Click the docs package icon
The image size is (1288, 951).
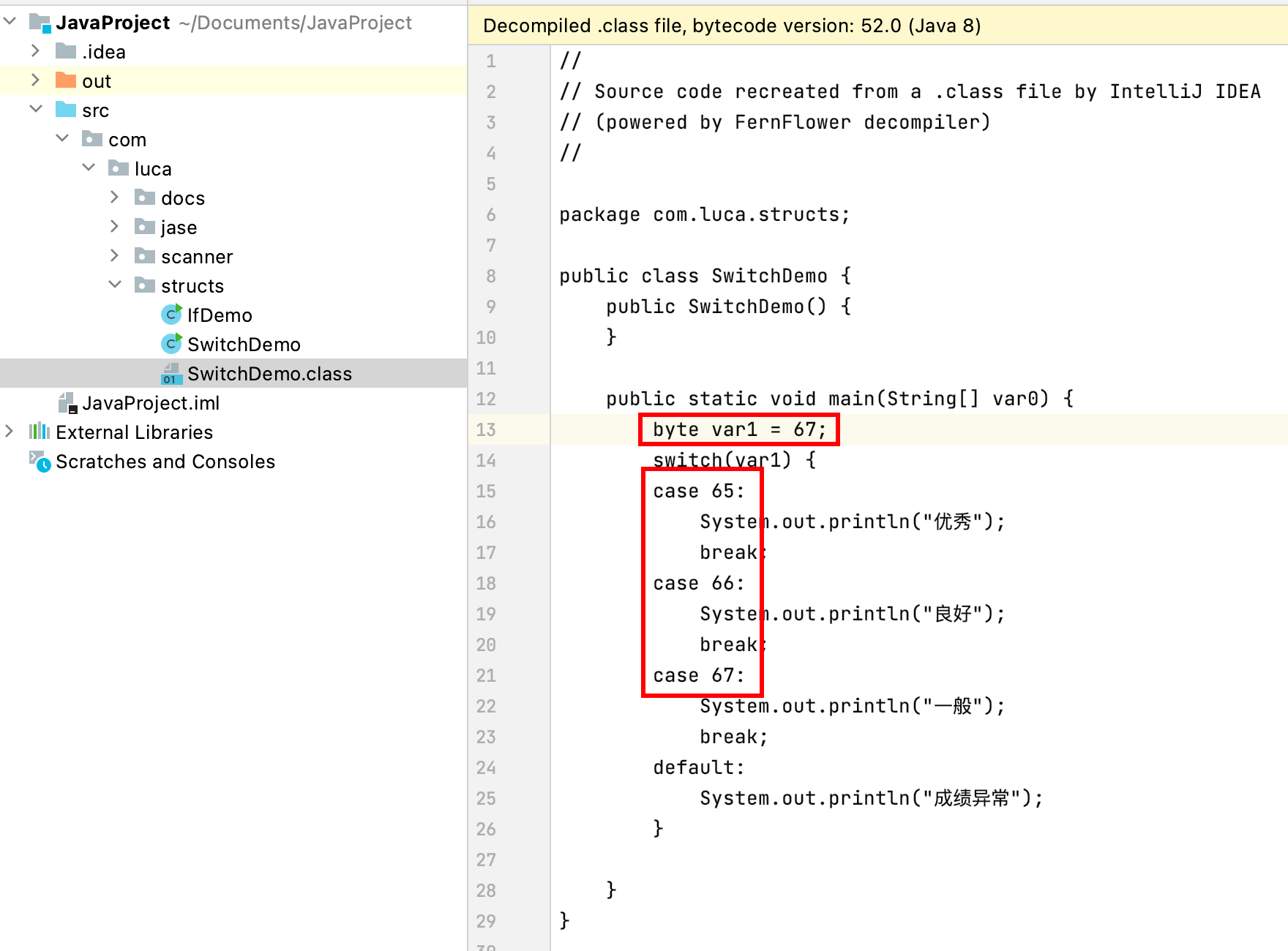coord(145,197)
